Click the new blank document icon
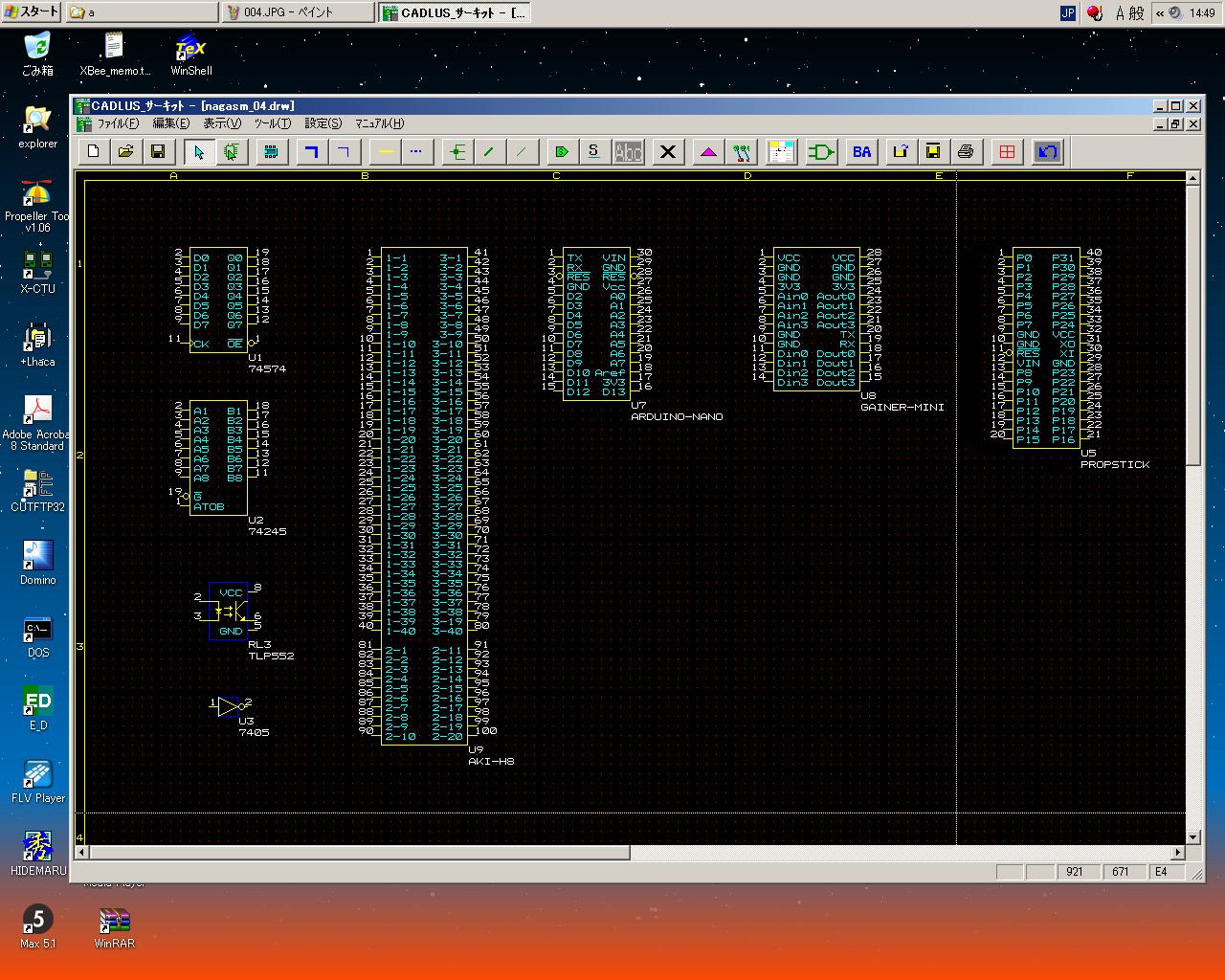 pyautogui.click(x=94, y=152)
